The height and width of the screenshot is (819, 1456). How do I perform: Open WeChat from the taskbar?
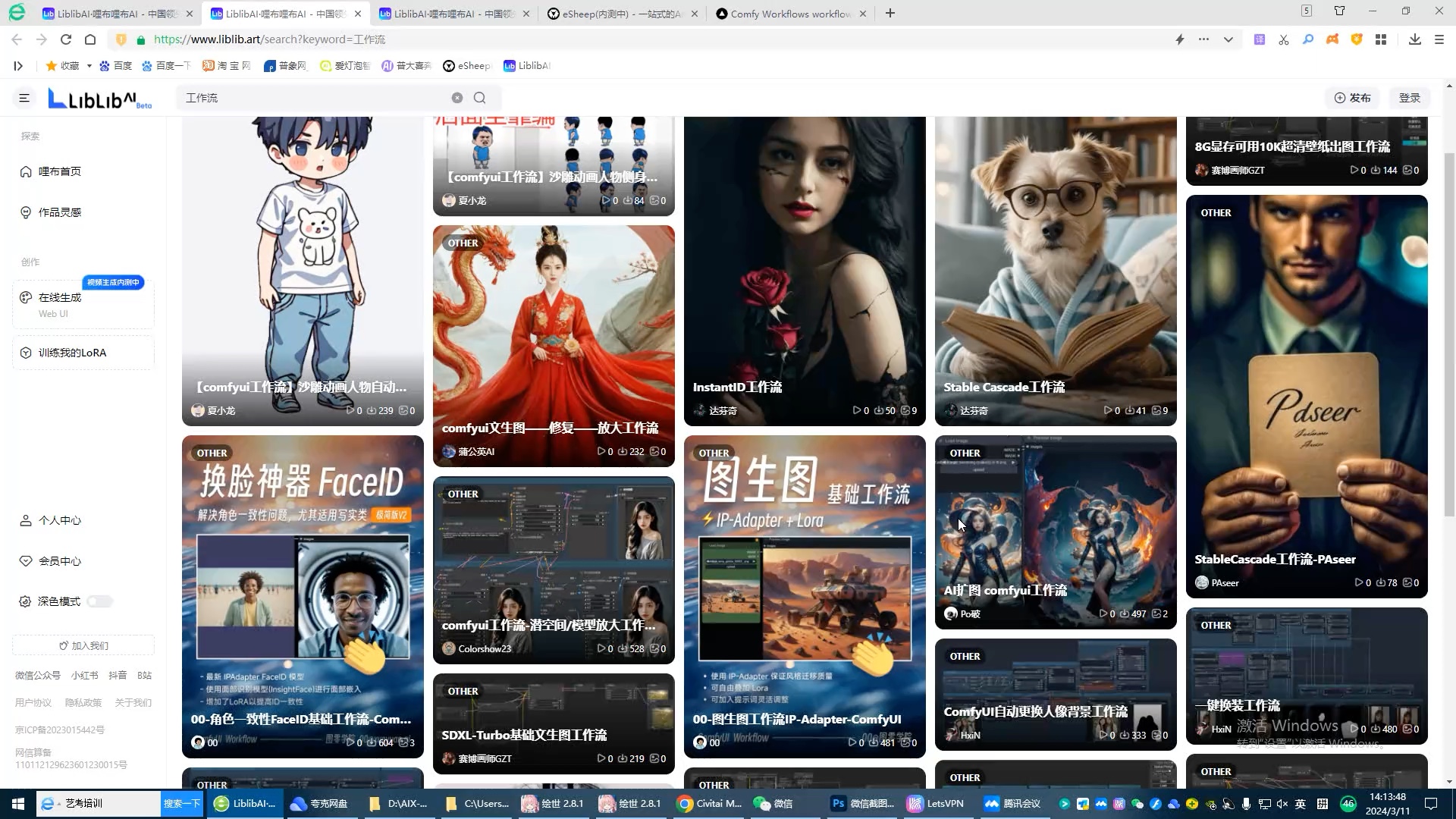(773, 803)
